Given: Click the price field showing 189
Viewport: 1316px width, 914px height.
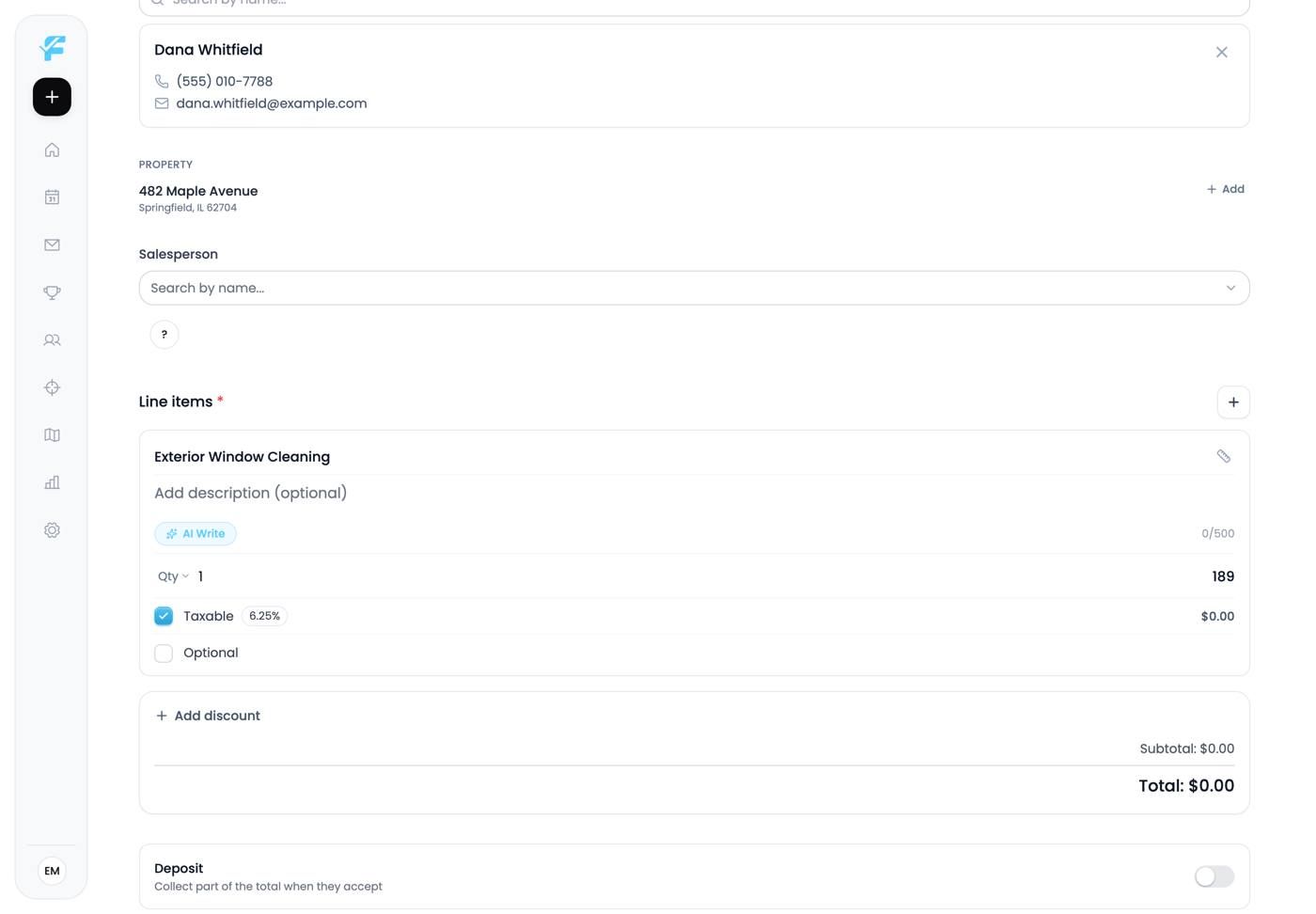Looking at the screenshot, I should pos(1222,576).
